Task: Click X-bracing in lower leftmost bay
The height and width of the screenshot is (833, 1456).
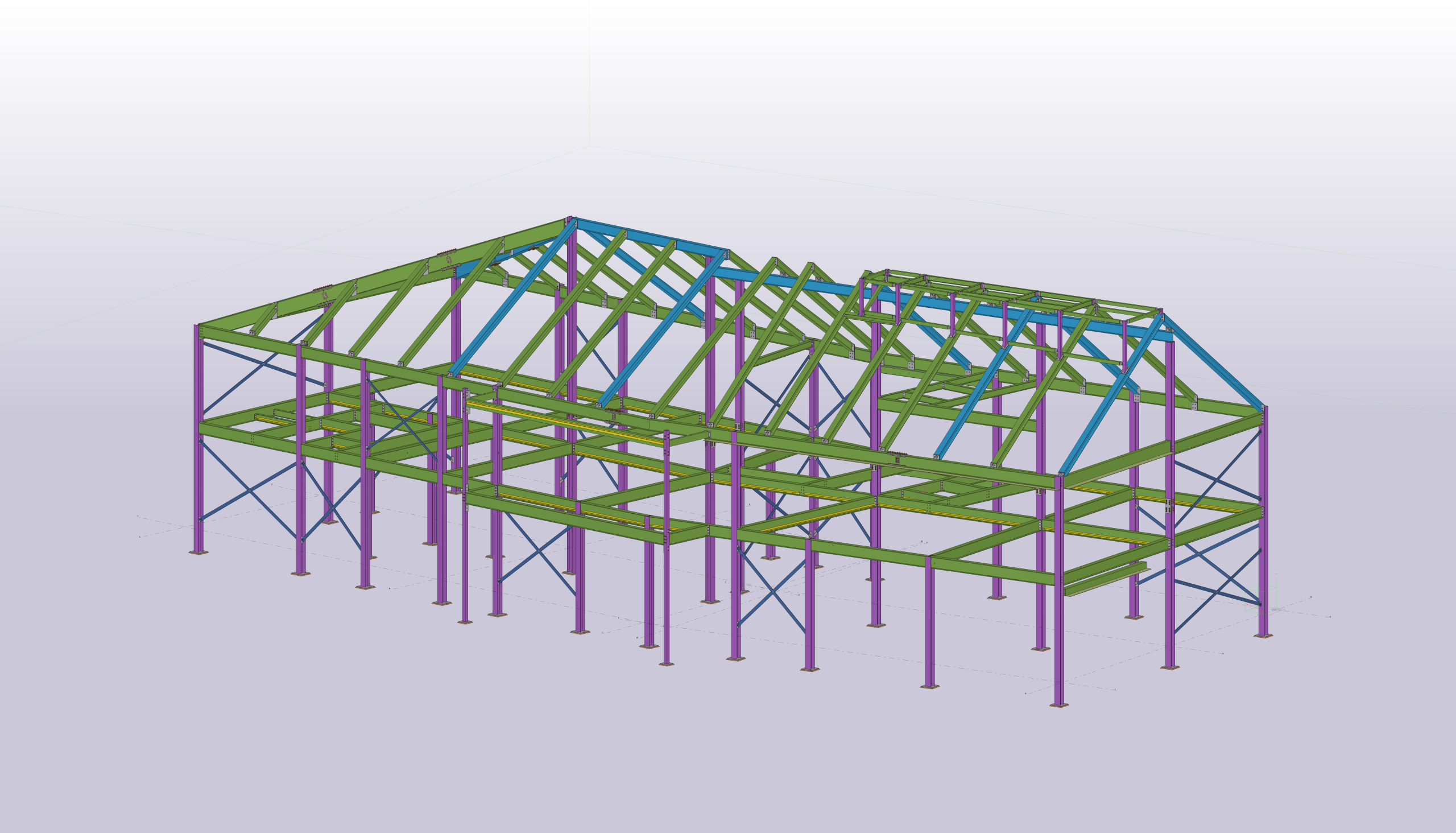Action: pos(249,490)
